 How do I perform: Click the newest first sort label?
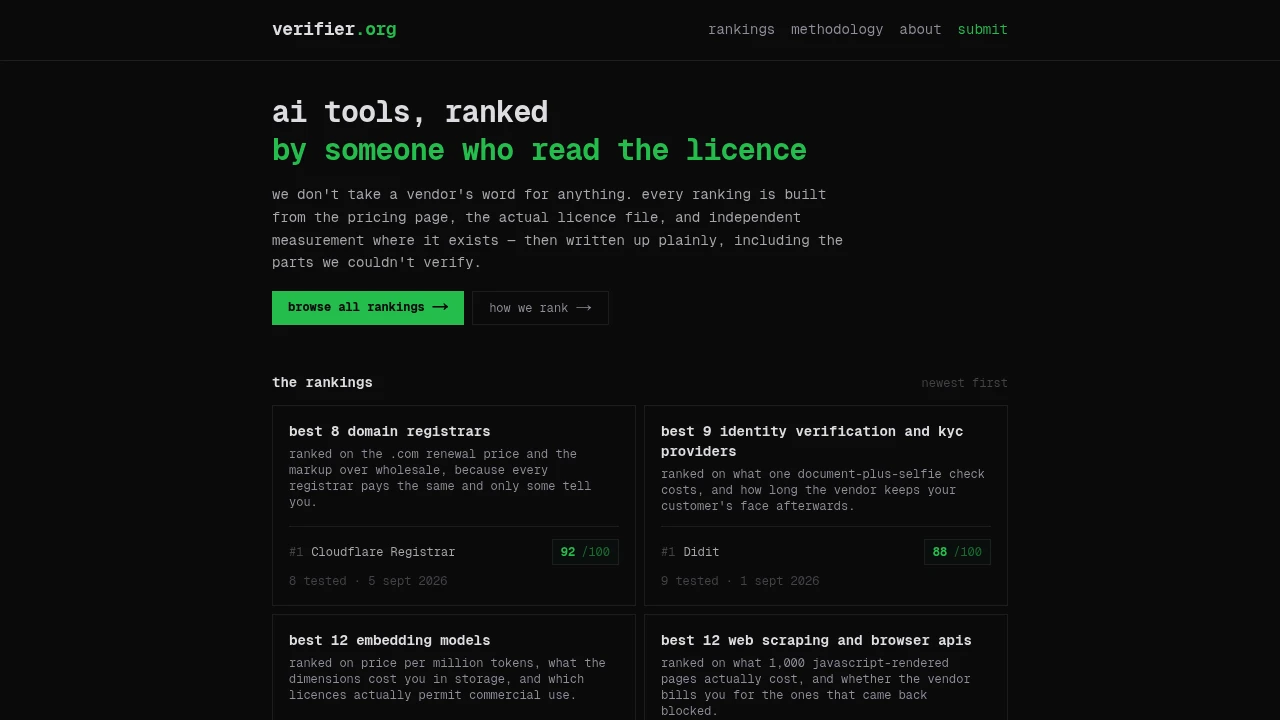click(964, 383)
